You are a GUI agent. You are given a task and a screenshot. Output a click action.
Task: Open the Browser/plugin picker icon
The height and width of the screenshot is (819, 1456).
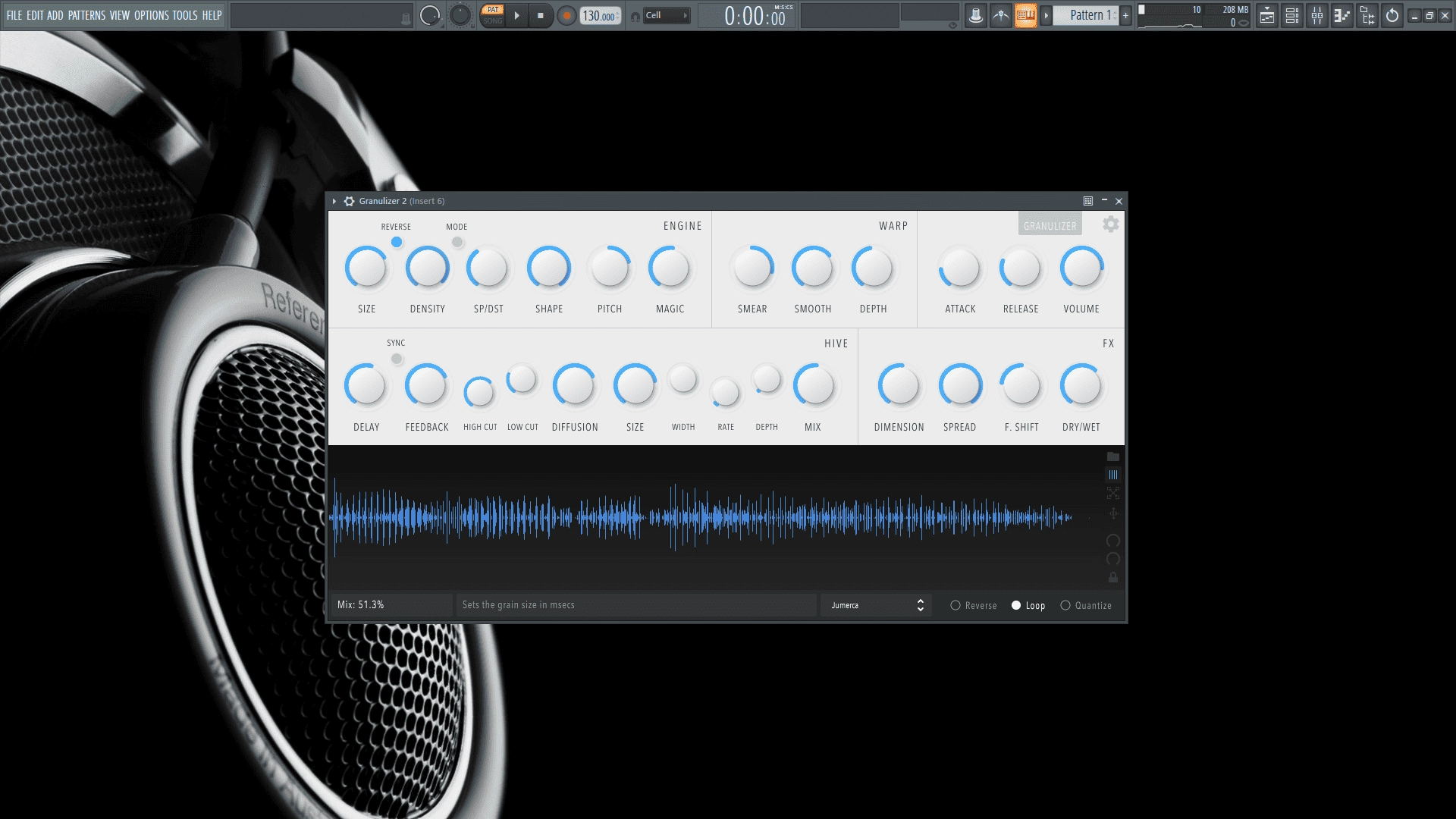1367,15
